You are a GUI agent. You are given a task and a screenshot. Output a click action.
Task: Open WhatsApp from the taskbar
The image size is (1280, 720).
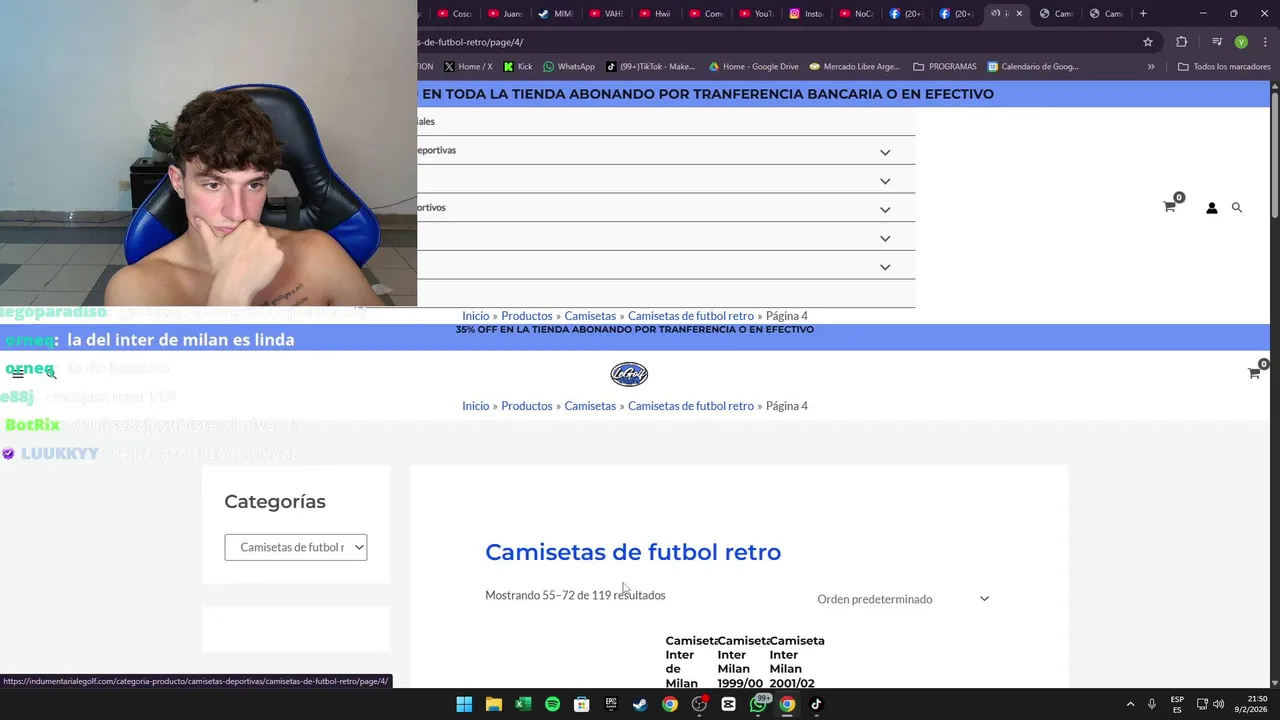coord(758,704)
